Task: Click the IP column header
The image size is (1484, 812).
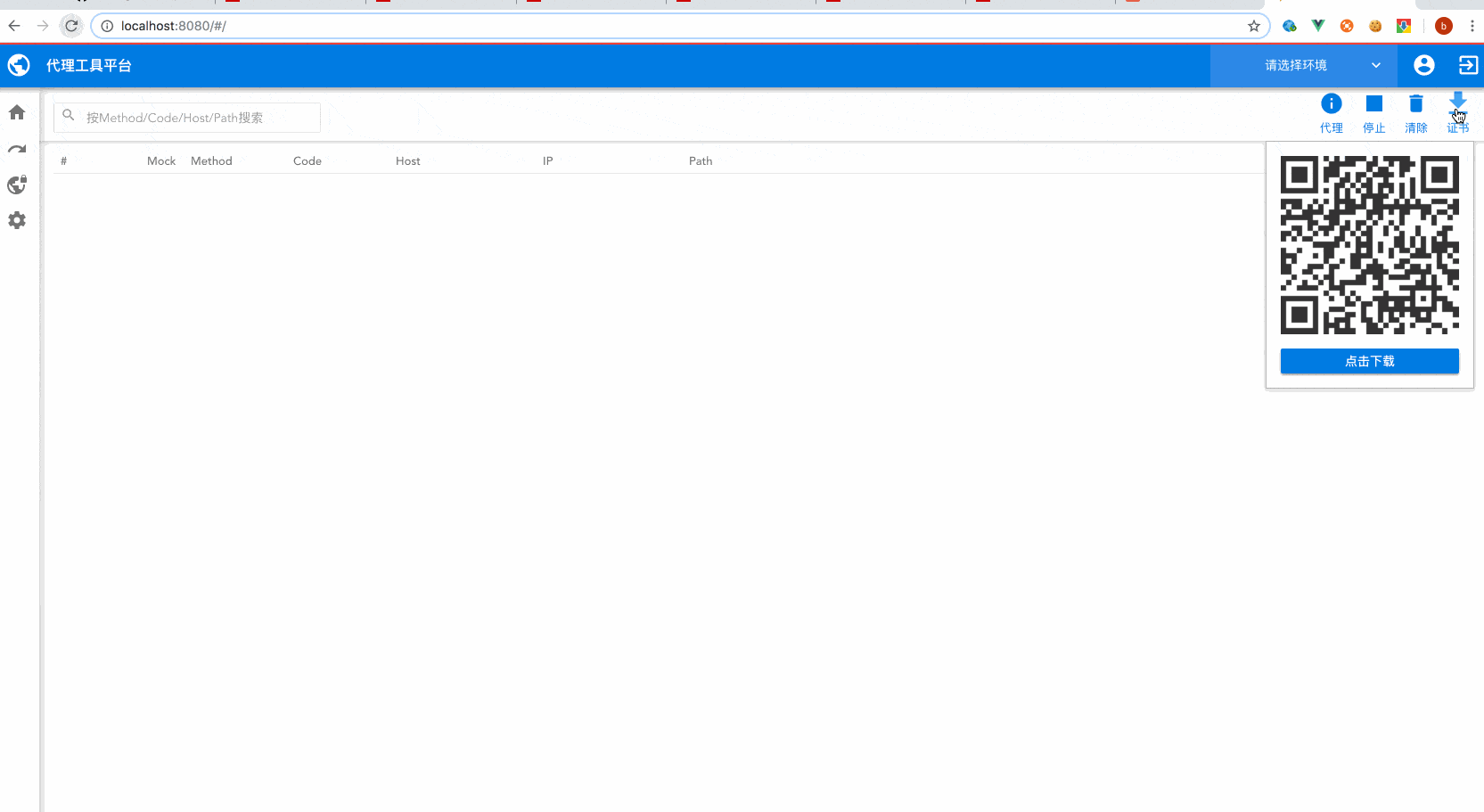Action: [548, 161]
